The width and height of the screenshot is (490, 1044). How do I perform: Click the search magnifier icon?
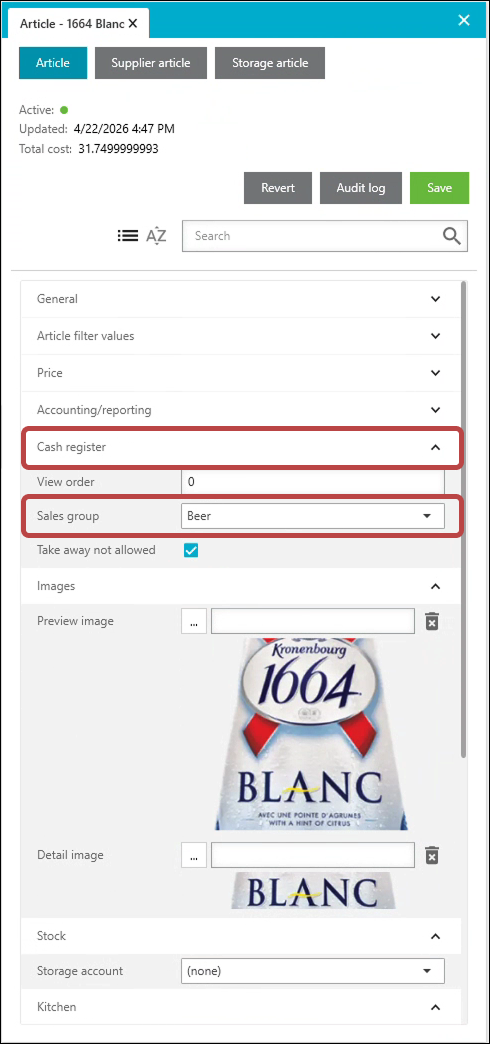451,236
